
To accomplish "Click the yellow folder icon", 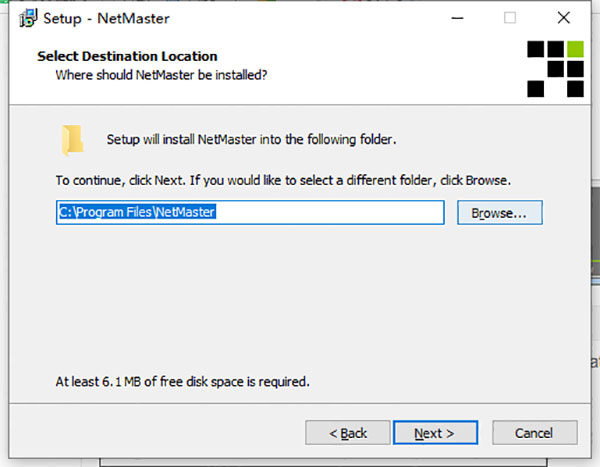I will click(71, 139).
